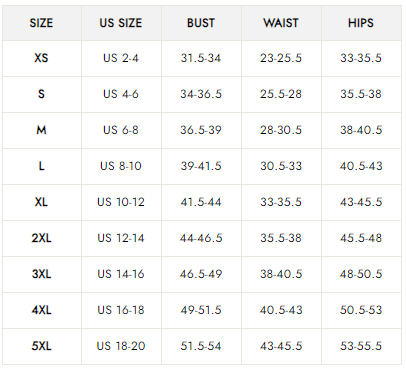The height and width of the screenshot is (369, 406).
Task: Click bust measurement 44-46.5
Action: [201, 238]
